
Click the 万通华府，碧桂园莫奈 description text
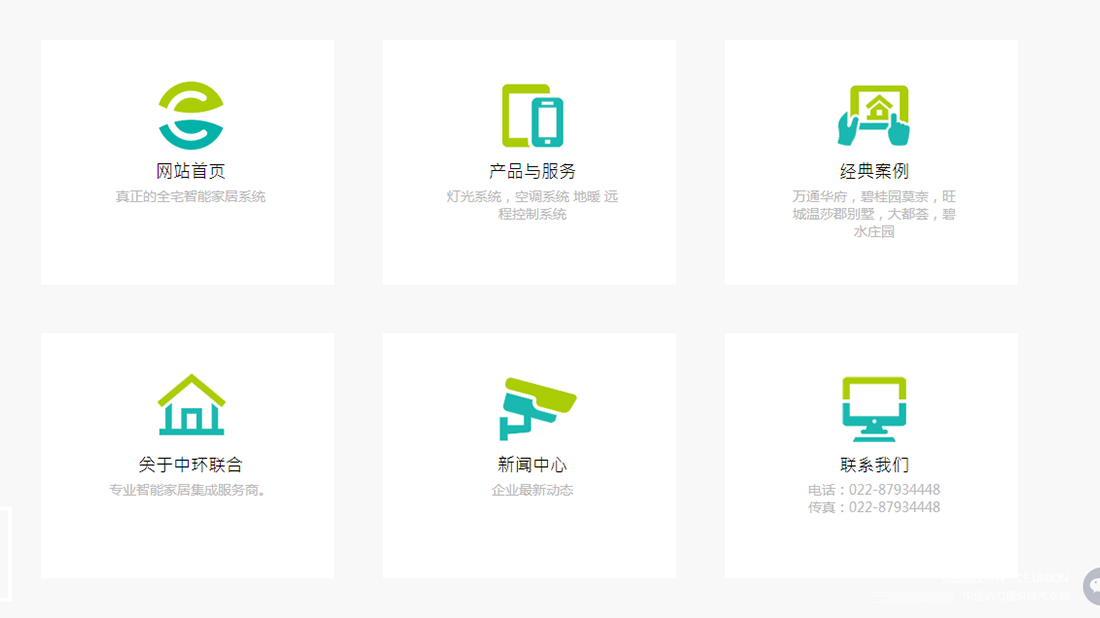coord(874,214)
